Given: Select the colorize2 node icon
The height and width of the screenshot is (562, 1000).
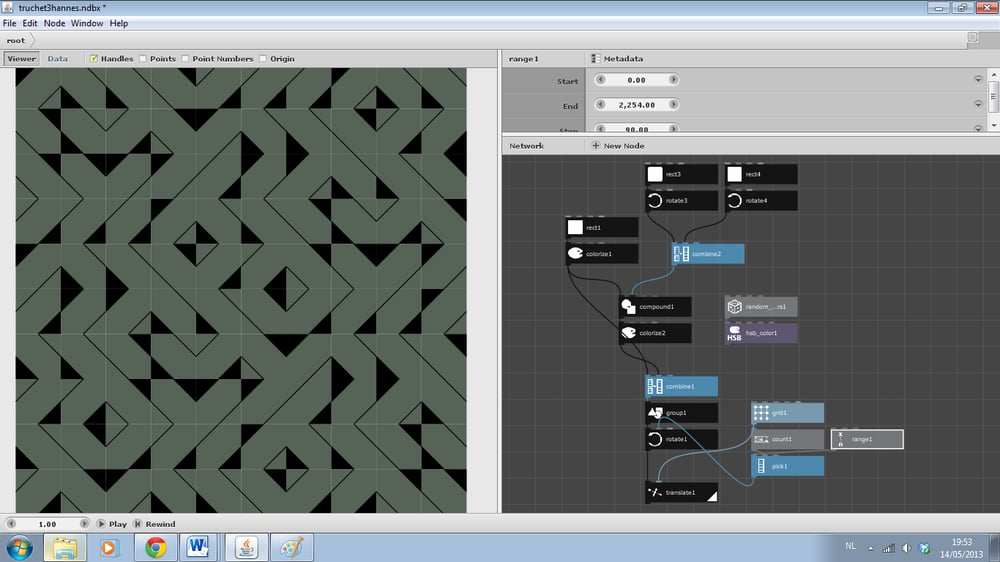Looking at the screenshot, I should pyautogui.click(x=628, y=333).
